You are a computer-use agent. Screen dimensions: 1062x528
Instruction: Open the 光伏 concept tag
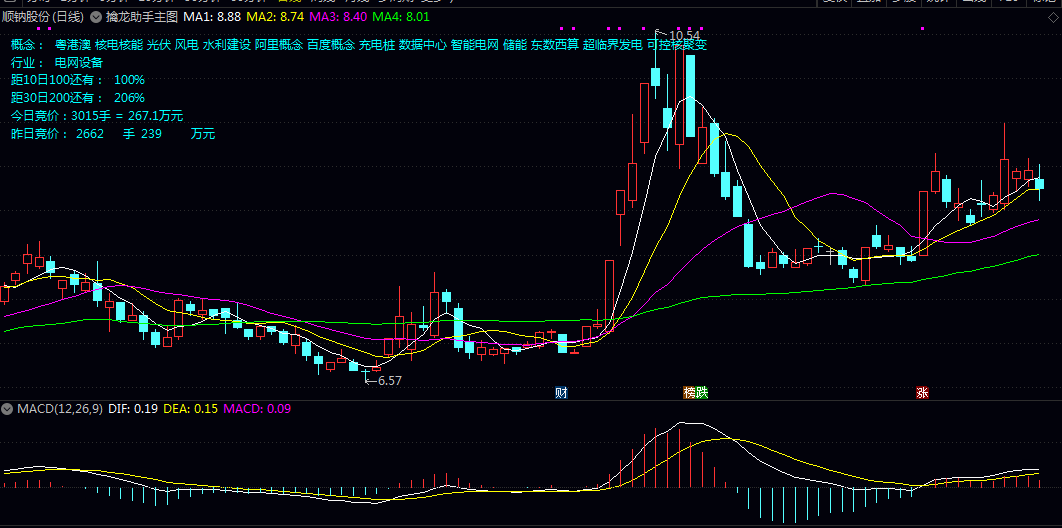[x=159, y=45]
